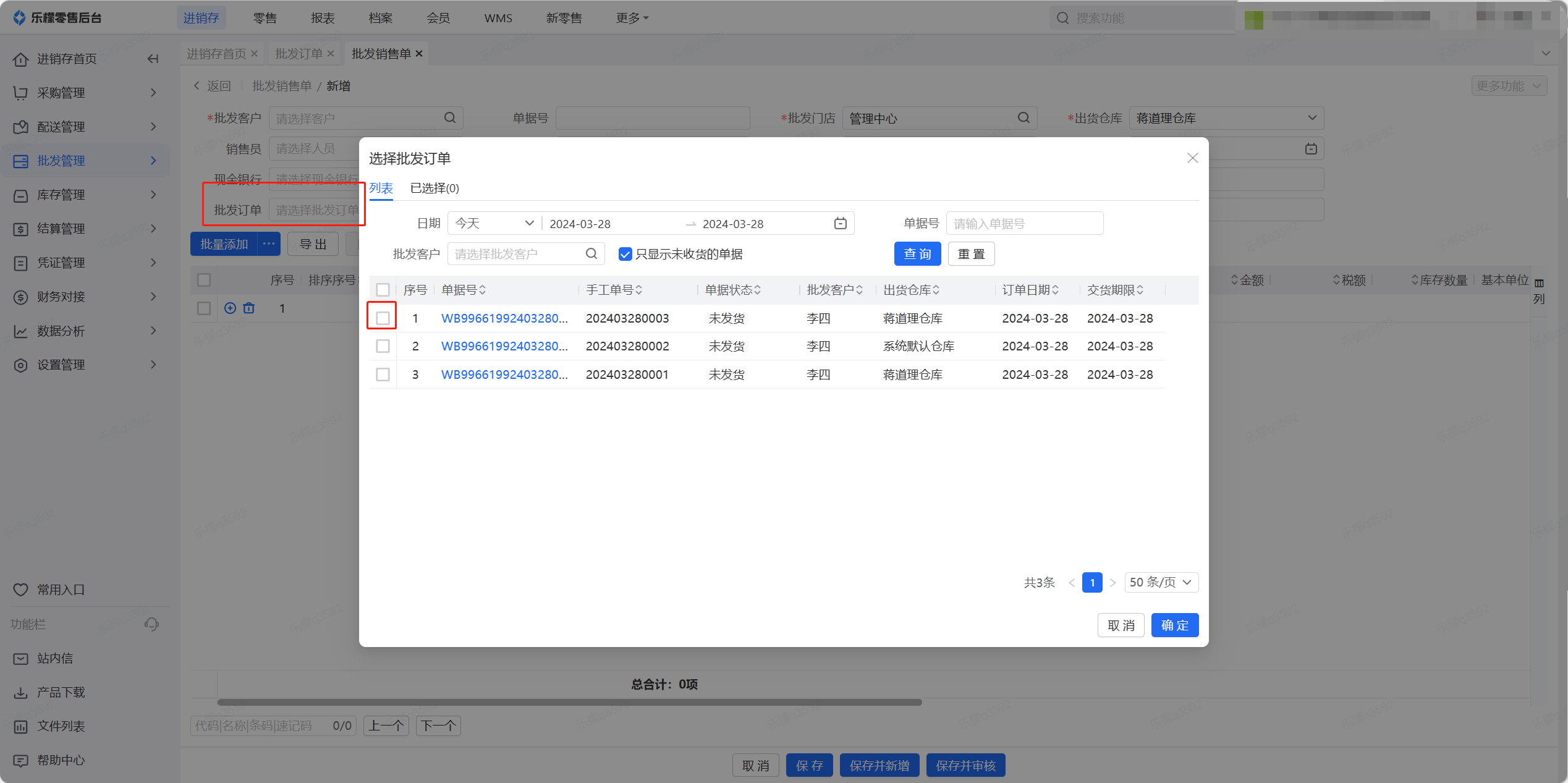Click the 采购管理 shopping cart icon
Image resolution: width=1568 pixels, height=783 pixels.
(20, 93)
